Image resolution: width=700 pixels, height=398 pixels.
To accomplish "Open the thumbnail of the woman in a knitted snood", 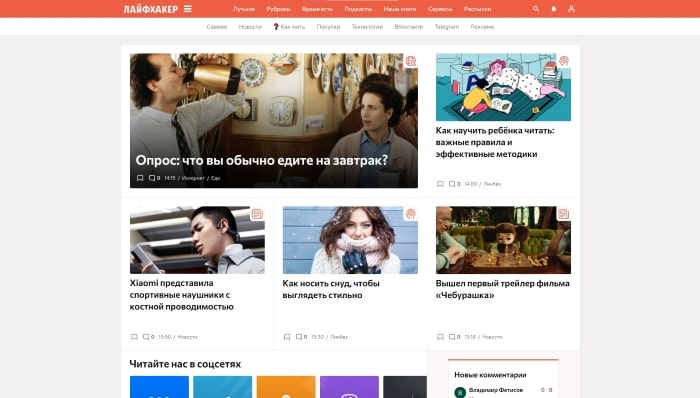I will click(350, 240).
